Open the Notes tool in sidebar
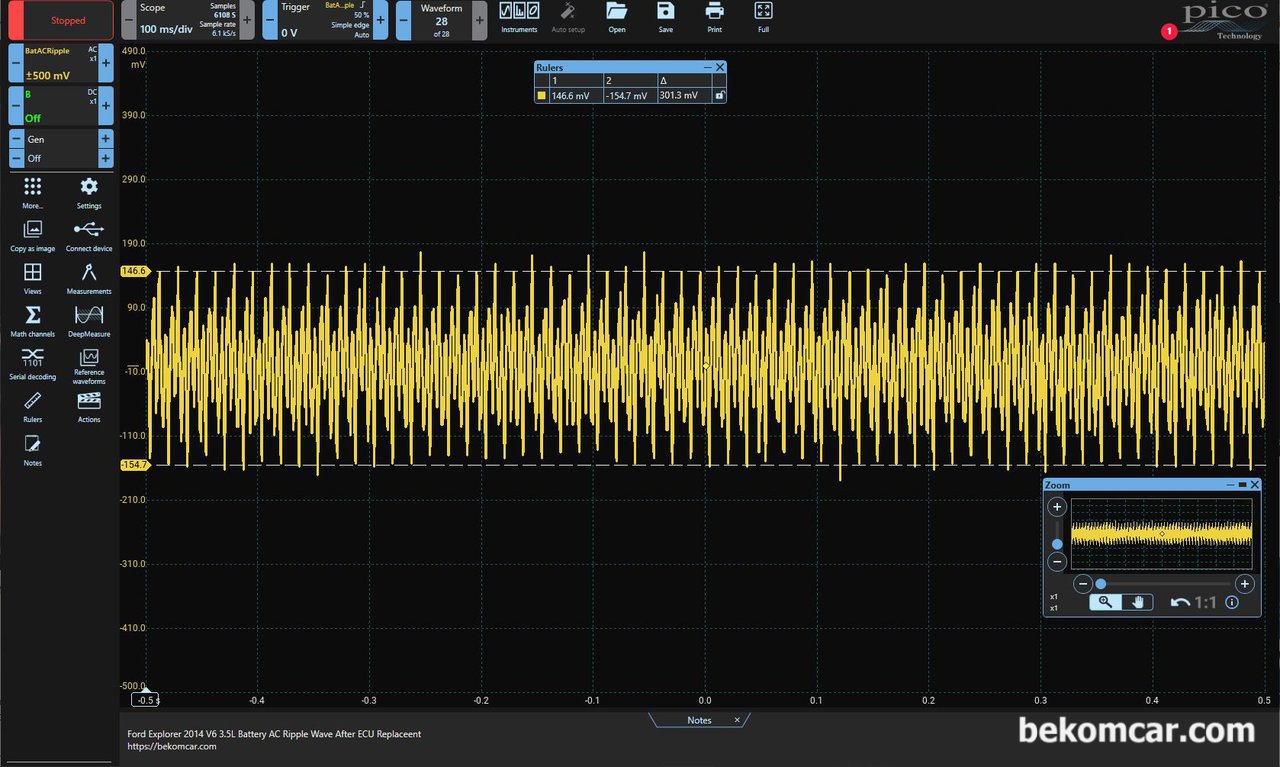 coord(33,449)
